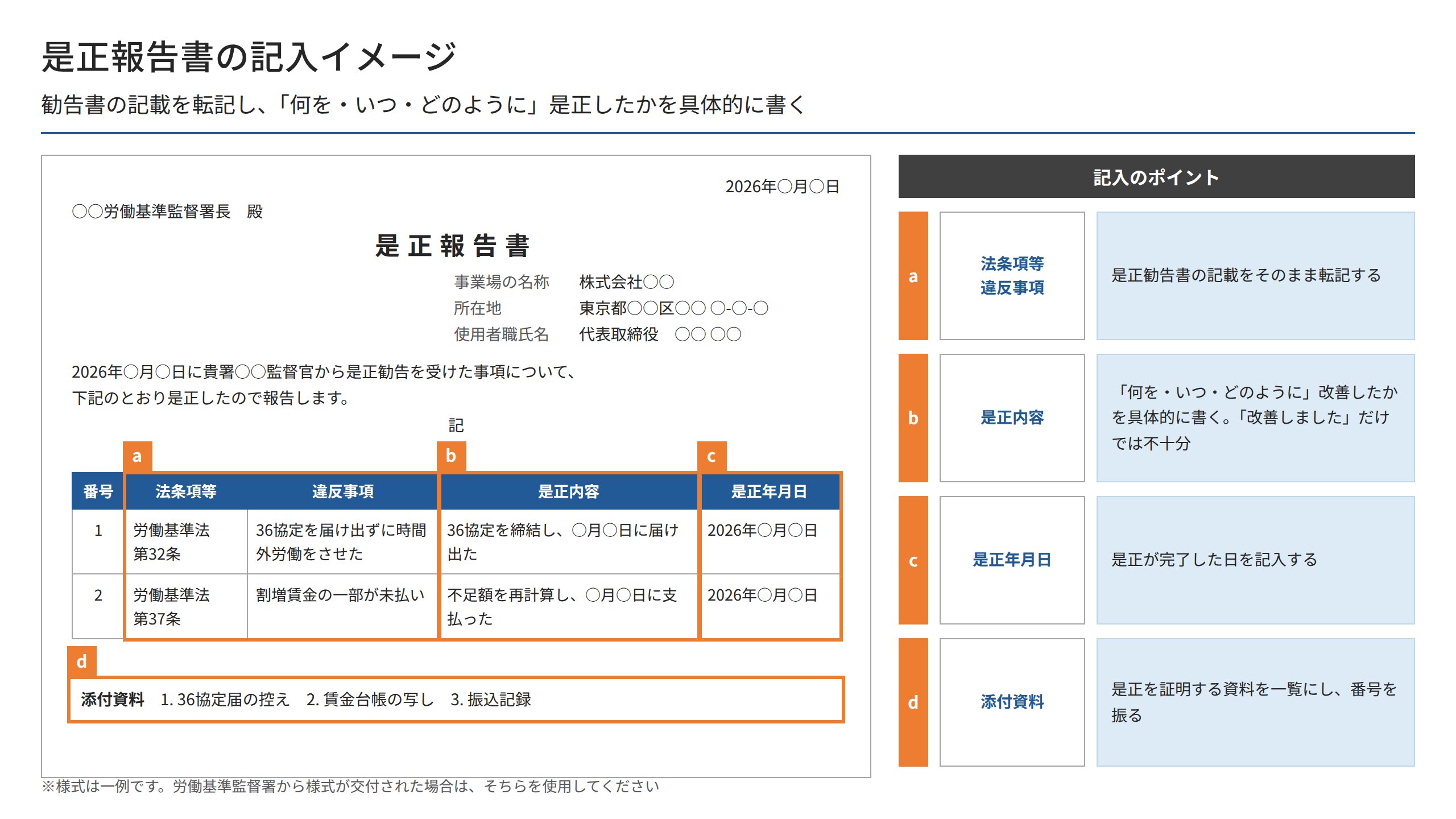Select the label 使用者職氏名
This screenshot has height=819, width=1456.
(501, 334)
